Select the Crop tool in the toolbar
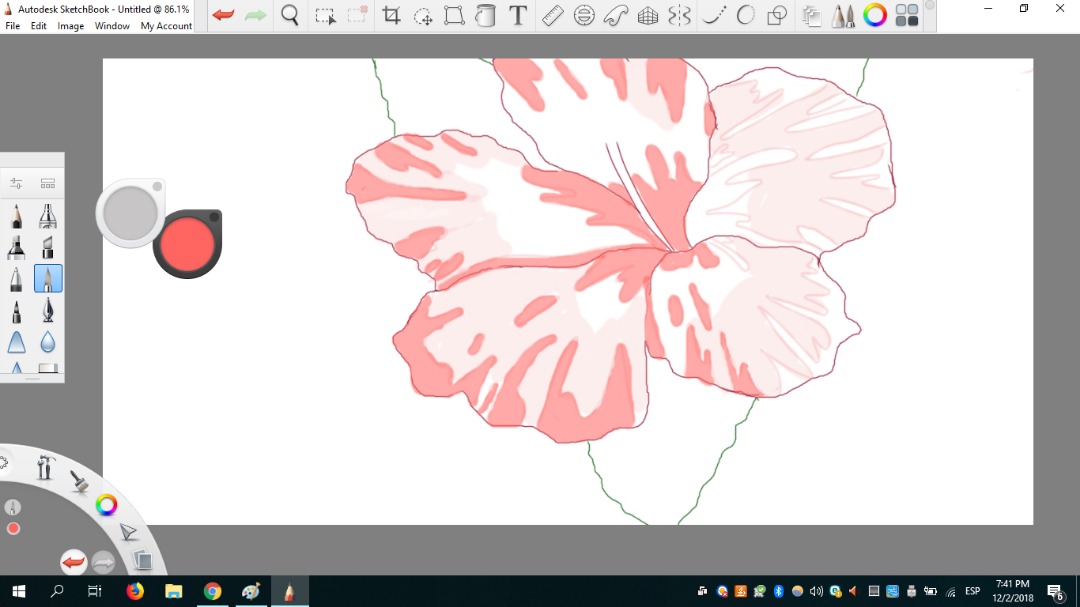This screenshot has height=607, width=1080. click(391, 15)
